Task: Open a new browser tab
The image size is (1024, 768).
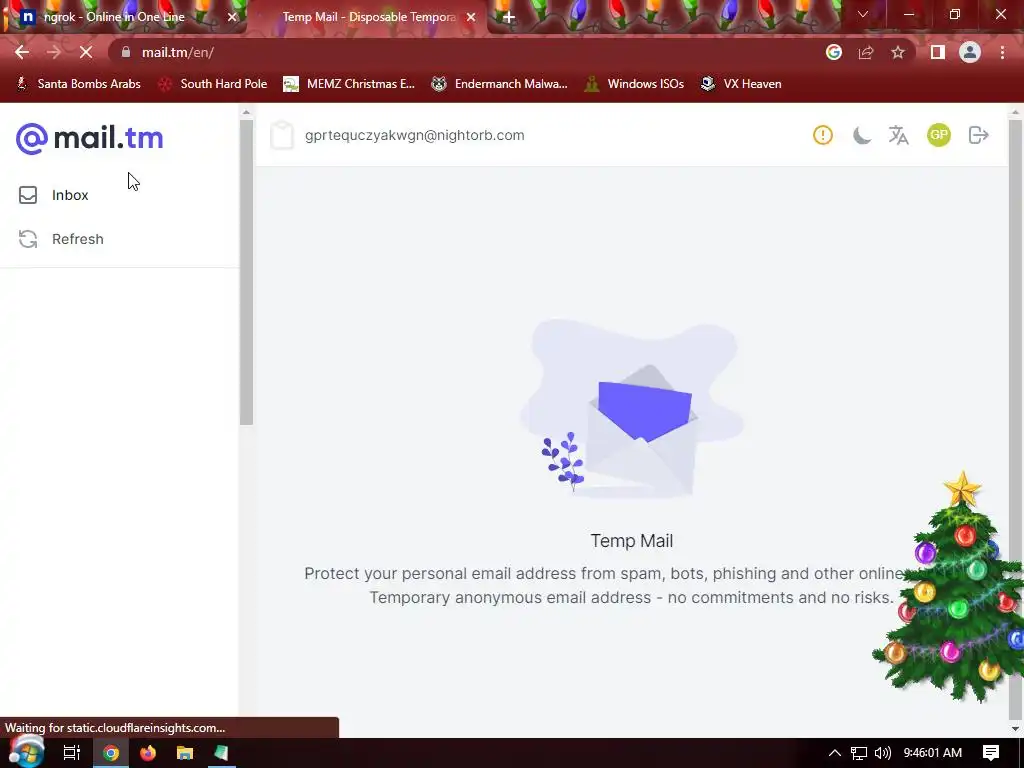Action: (x=509, y=17)
